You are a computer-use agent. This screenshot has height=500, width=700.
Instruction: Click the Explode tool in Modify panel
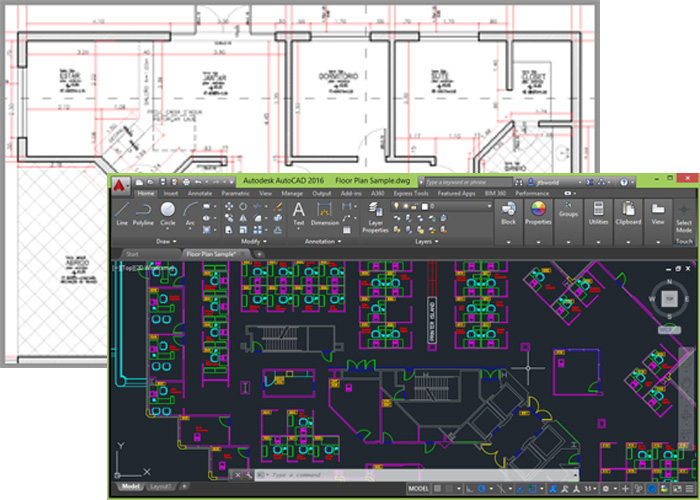click(x=278, y=218)
